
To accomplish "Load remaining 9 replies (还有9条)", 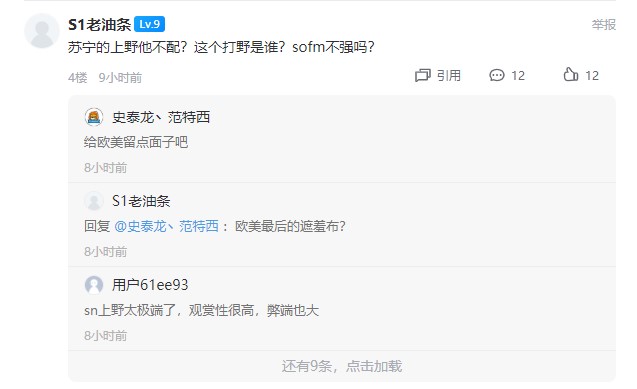I will (342, 366).
